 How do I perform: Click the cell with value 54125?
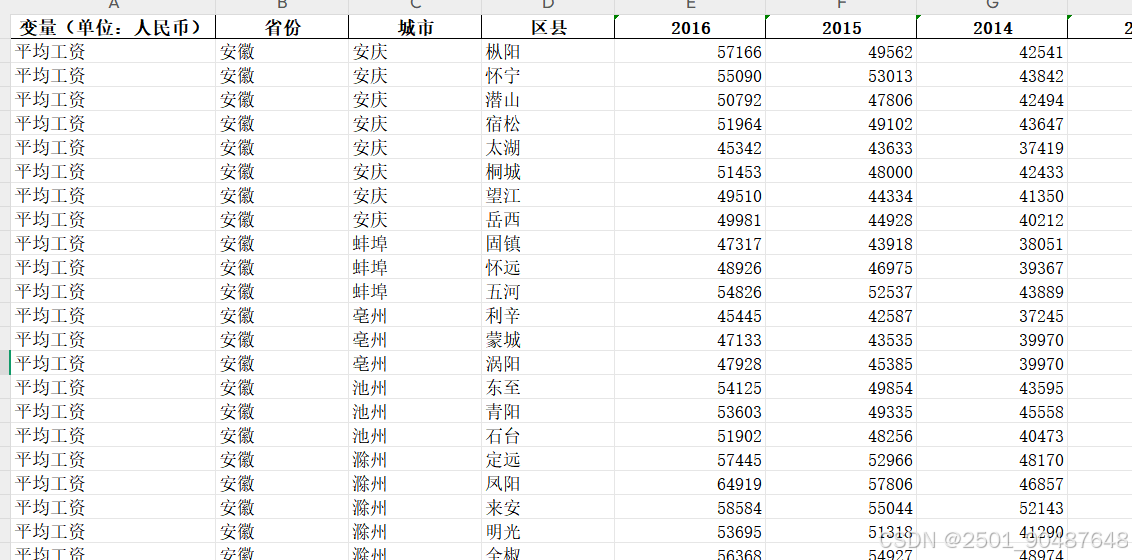tap(690, 387)
